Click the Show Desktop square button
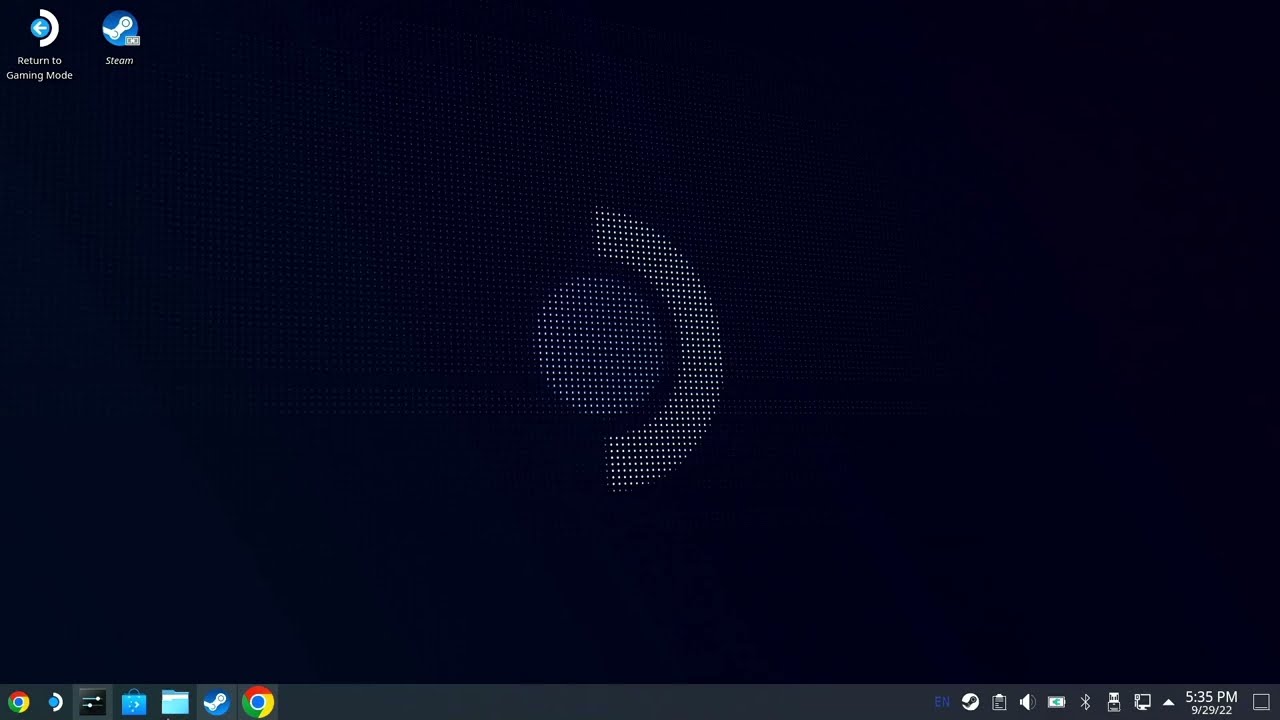1280x720 pixels. pos(1261,702)
